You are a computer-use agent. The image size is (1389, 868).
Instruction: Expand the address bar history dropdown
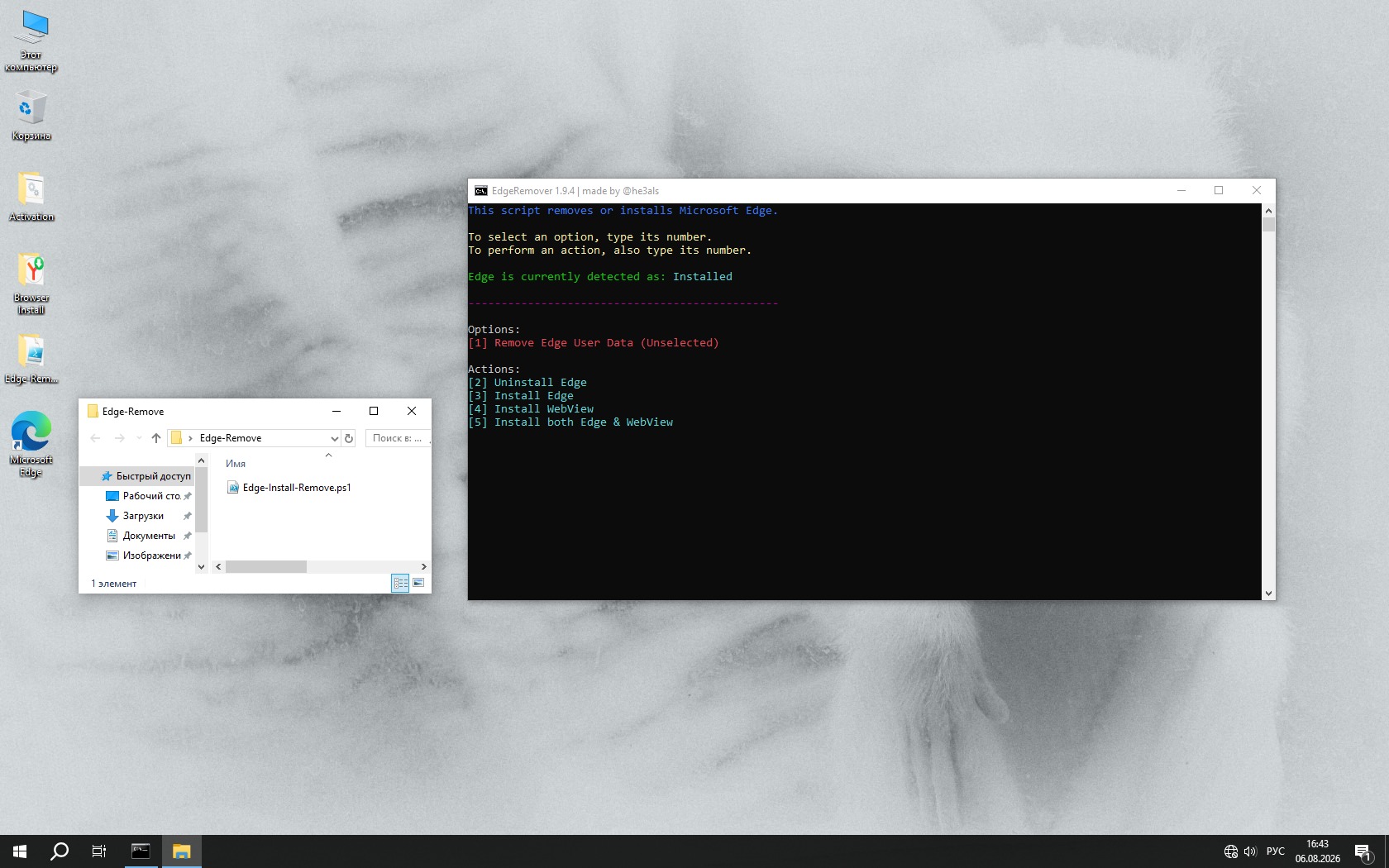(x=334, y=438)
